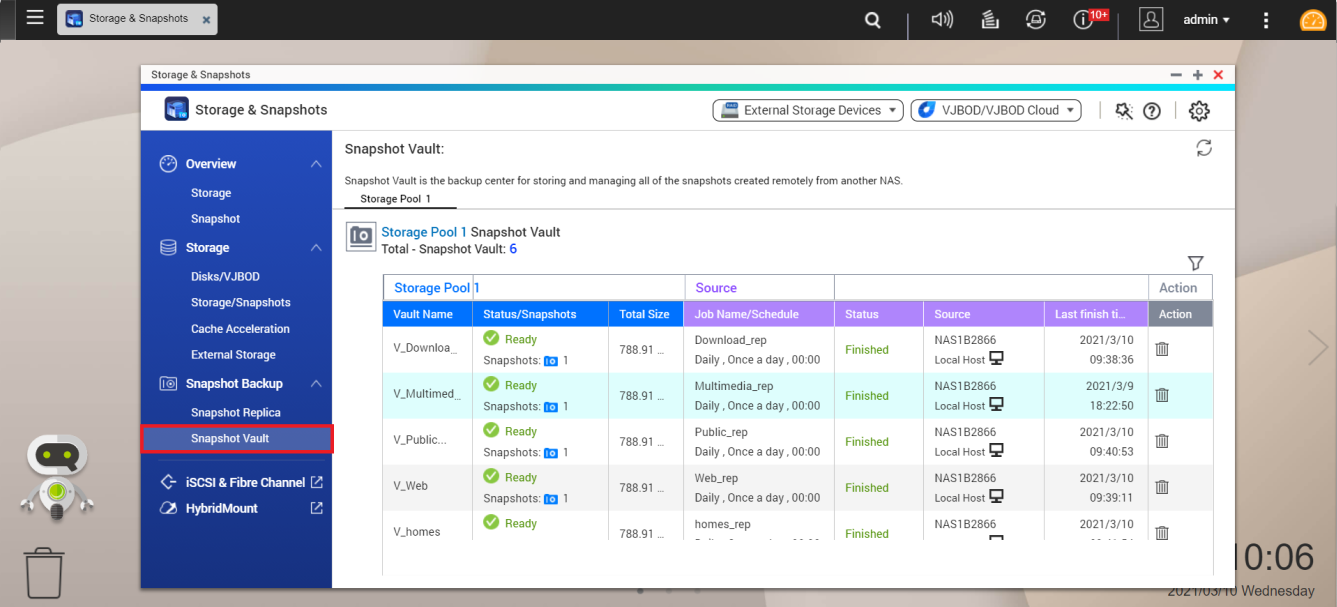Click the trash icon for V_Multimed vault
Image resolution: width=1337 pixels, height=607 pixels.
pos(1161,395)
